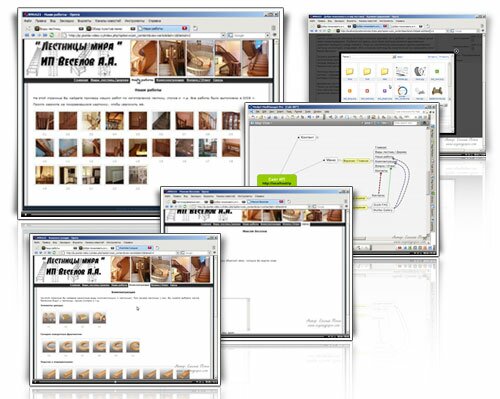500x399 pixels.
Task: Close the lightbox popup over the dark page
Action: (x=456, y=51)
